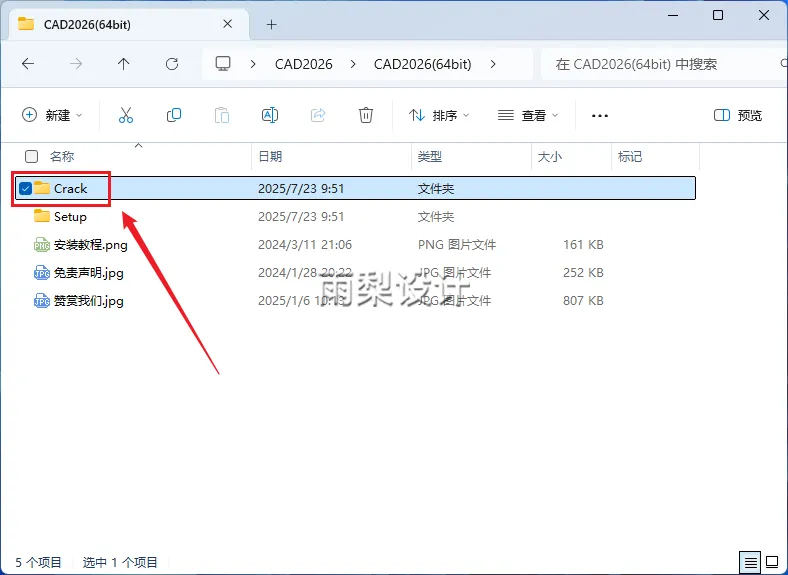This screenshot has height=575, width=788.
Task: Expand chevron after CAD2026(64bit) breadcrumb
Action: (x=493, y=64)
